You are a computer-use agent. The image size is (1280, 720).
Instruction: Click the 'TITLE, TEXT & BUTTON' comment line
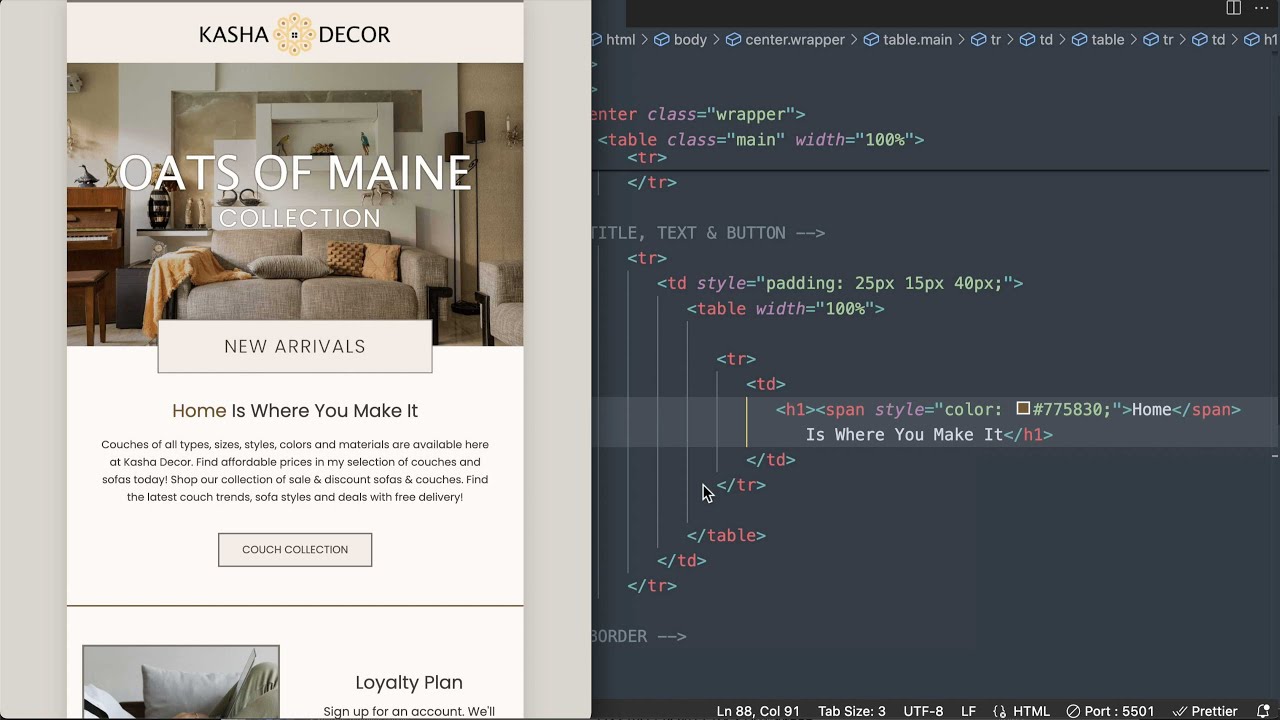[x=708, y=233]
